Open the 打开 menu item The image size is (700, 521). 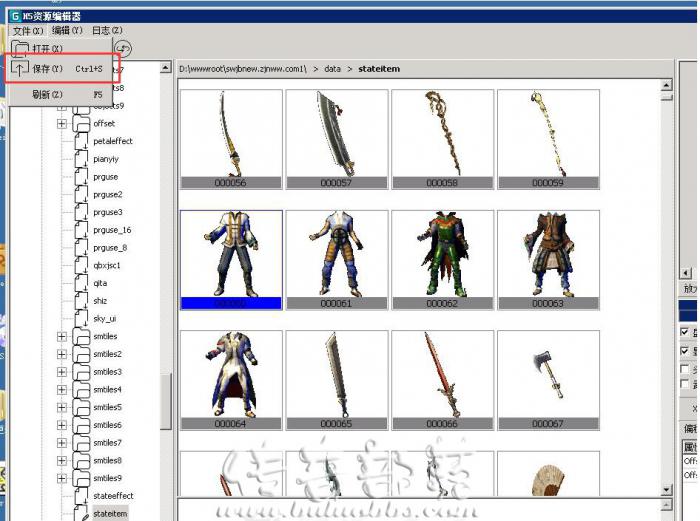(x=46, y=48)
